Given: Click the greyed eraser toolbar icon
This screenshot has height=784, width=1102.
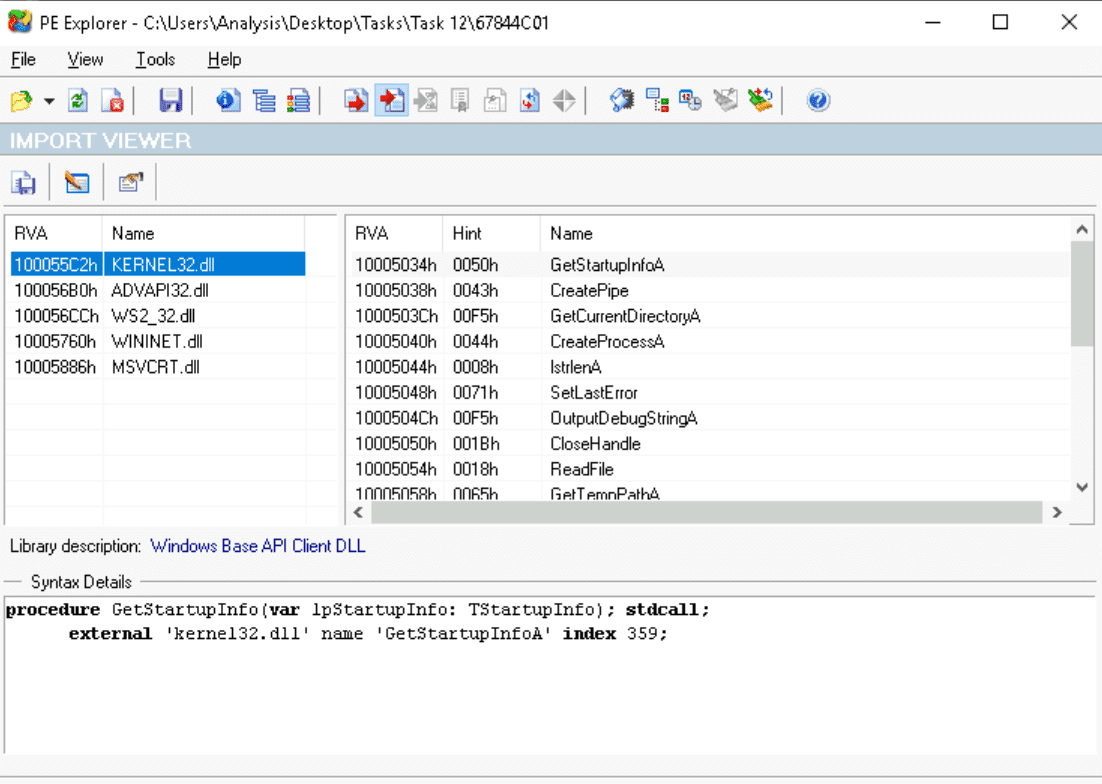Looking at the screenshot, I should [725, 100].
